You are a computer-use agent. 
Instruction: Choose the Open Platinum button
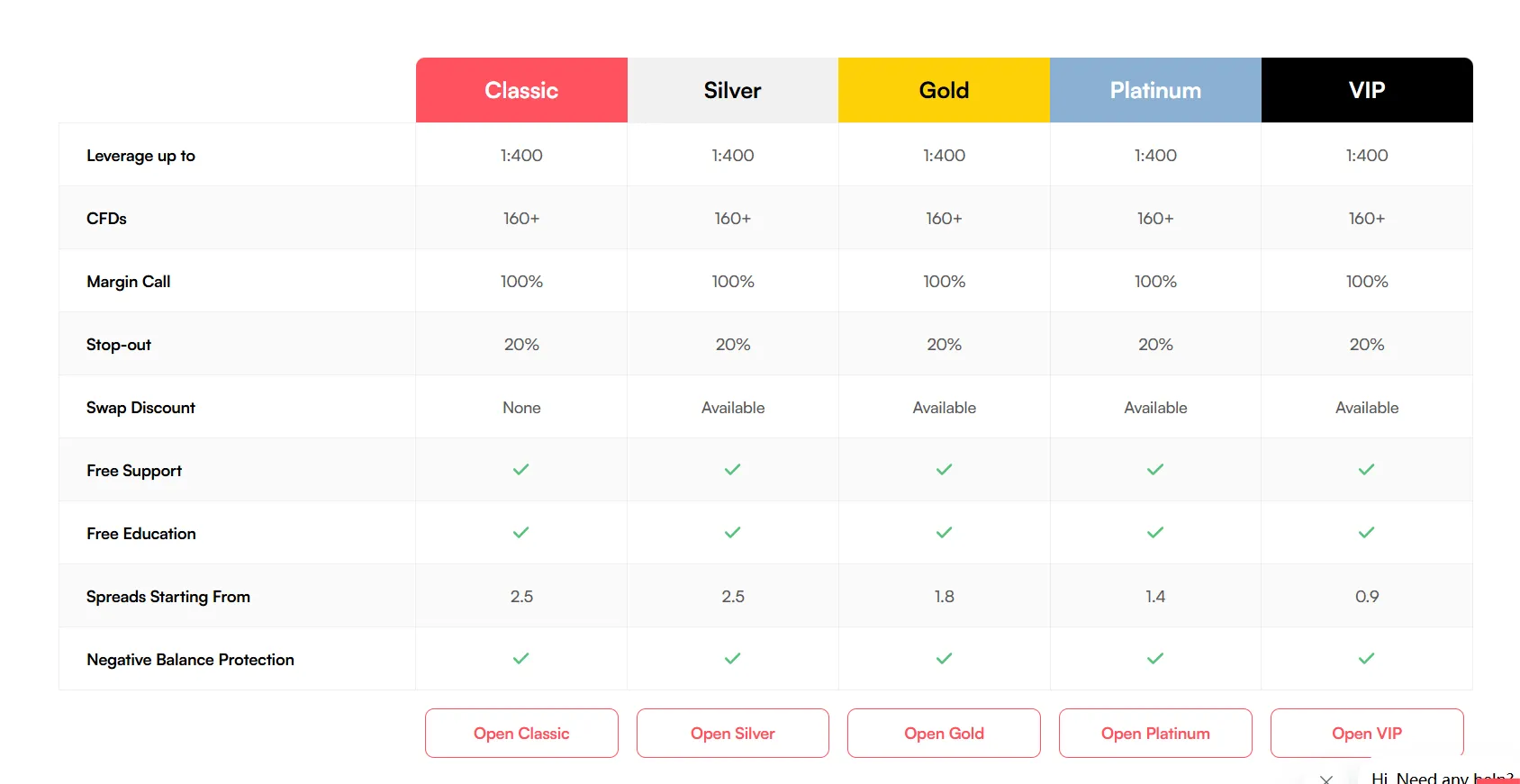[x=1155, y=733]
